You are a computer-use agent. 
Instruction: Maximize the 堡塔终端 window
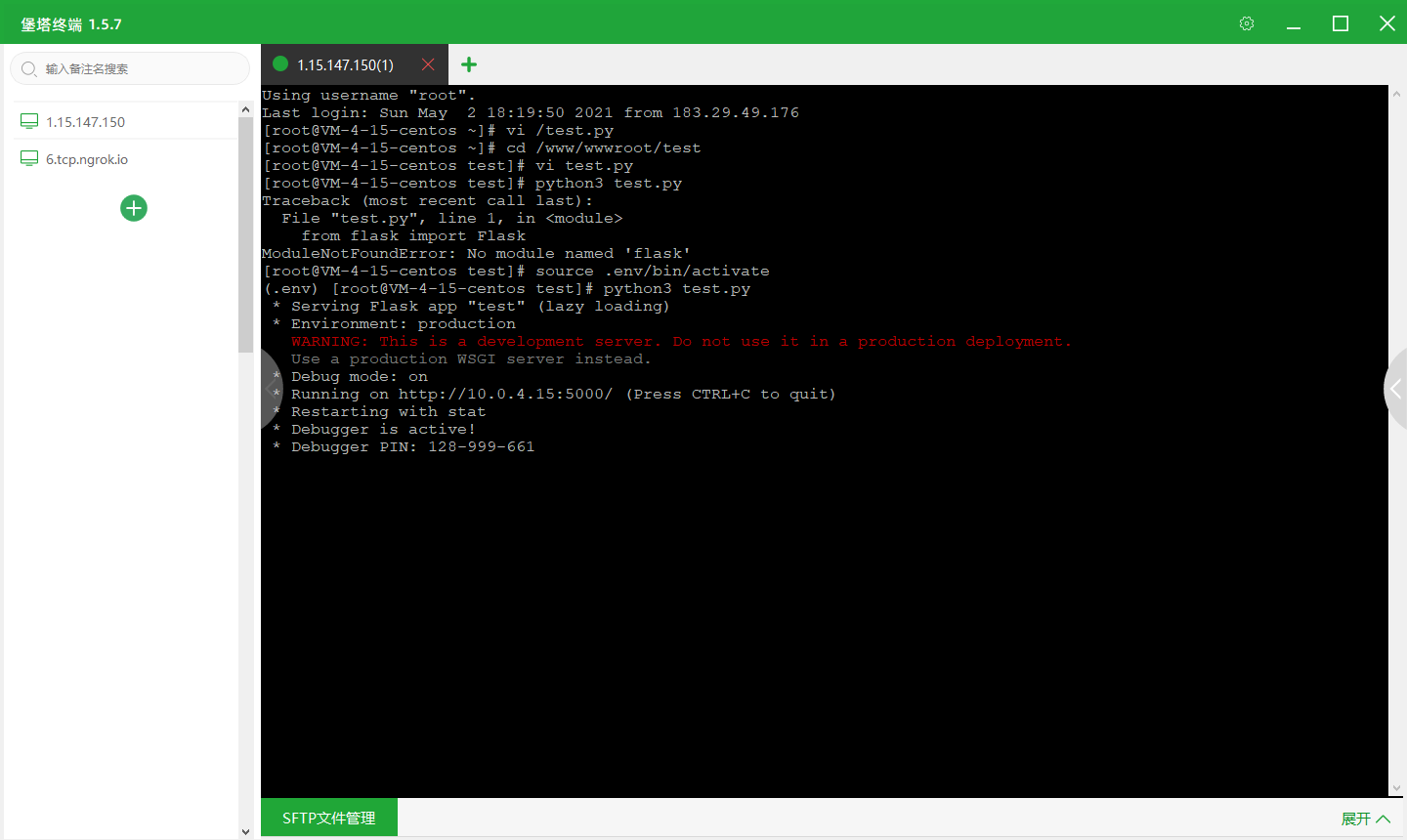pos(1341,23)
